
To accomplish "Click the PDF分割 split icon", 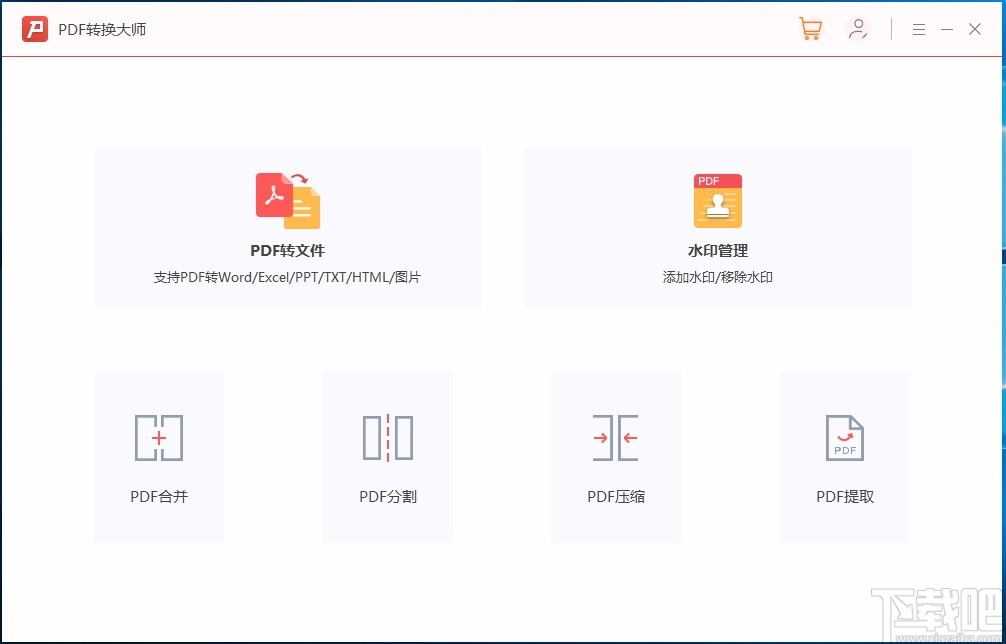I will [388, 438].
